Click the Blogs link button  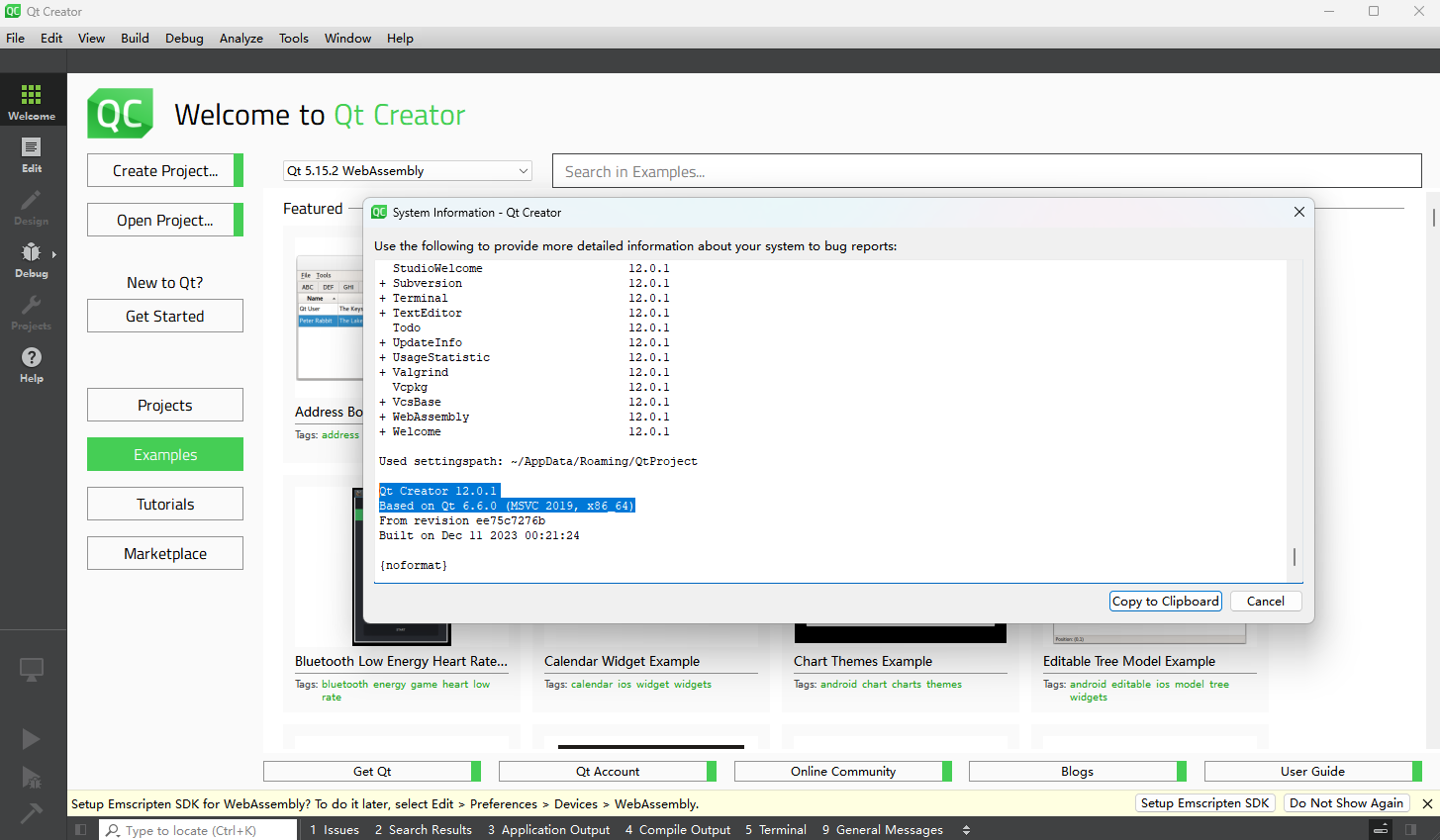click(1078, 771)
